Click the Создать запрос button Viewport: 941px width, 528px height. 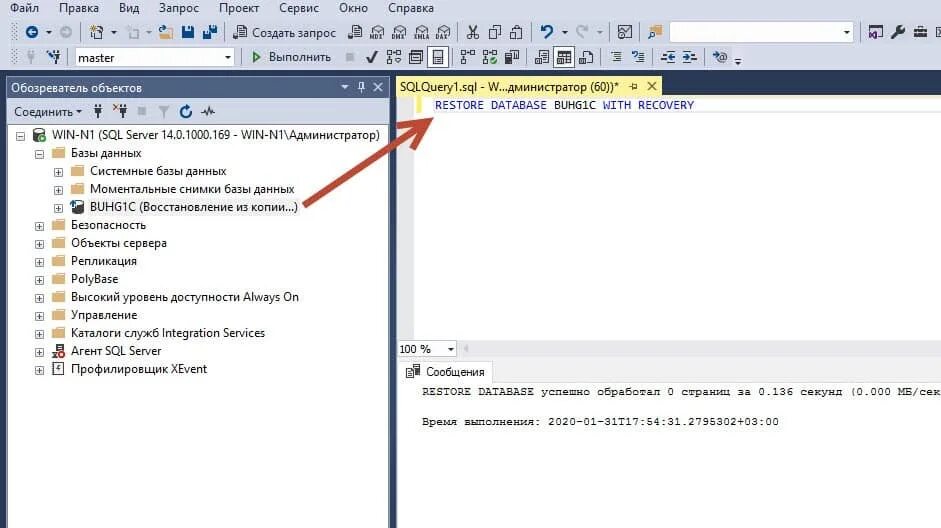[284, 32]
